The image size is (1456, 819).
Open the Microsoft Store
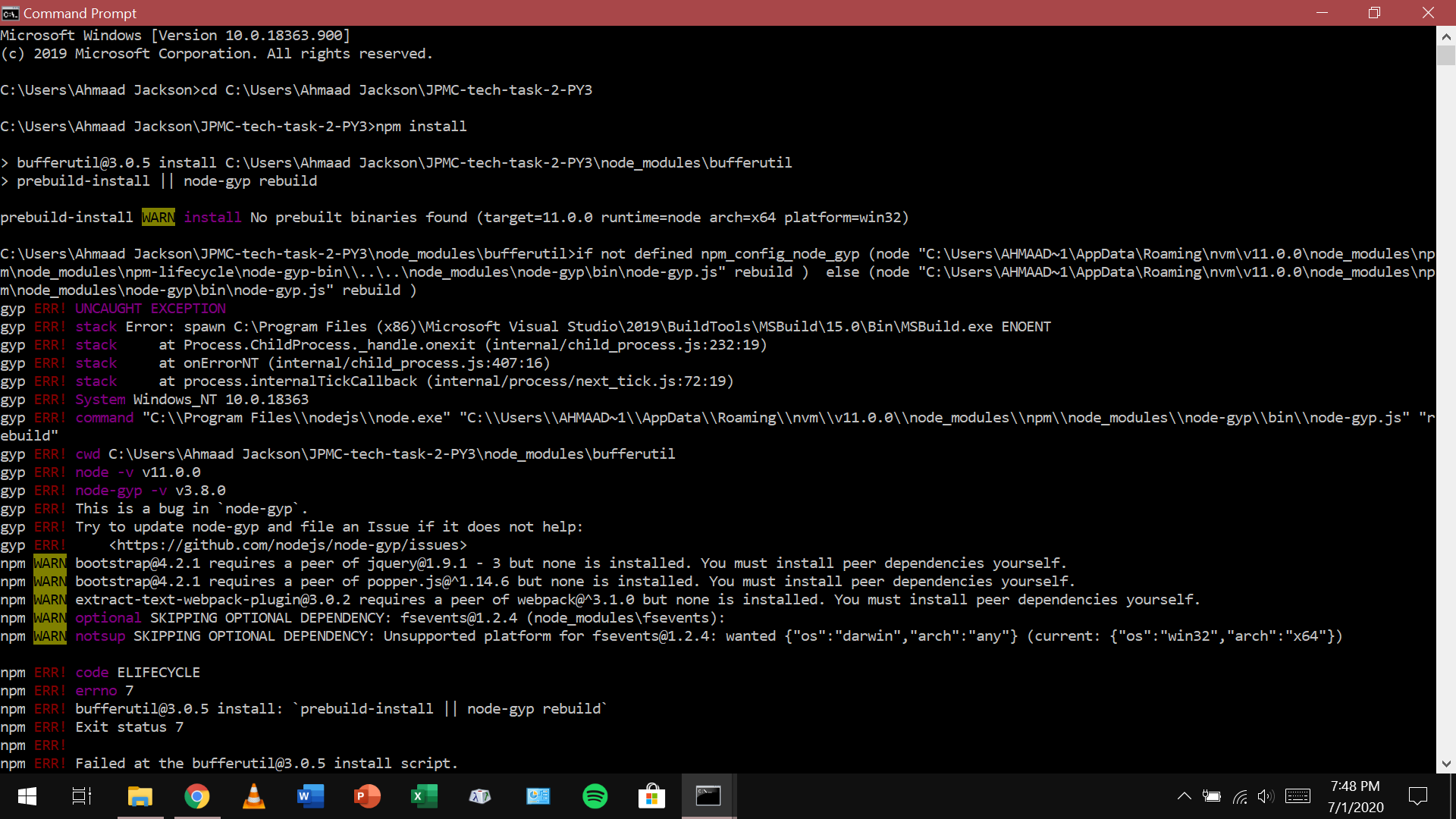(x=652, y=796)
